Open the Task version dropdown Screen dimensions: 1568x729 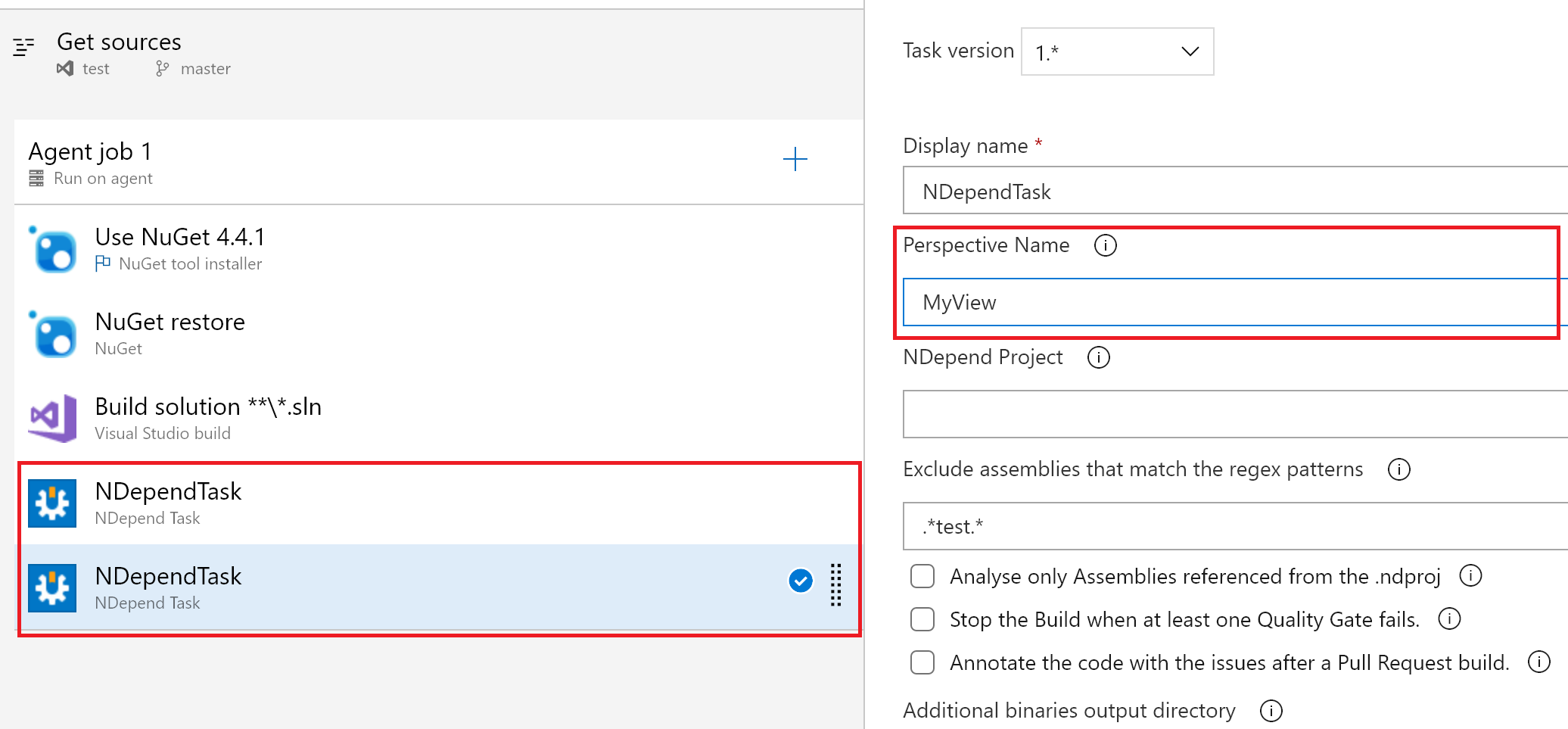coord(1118,51)
